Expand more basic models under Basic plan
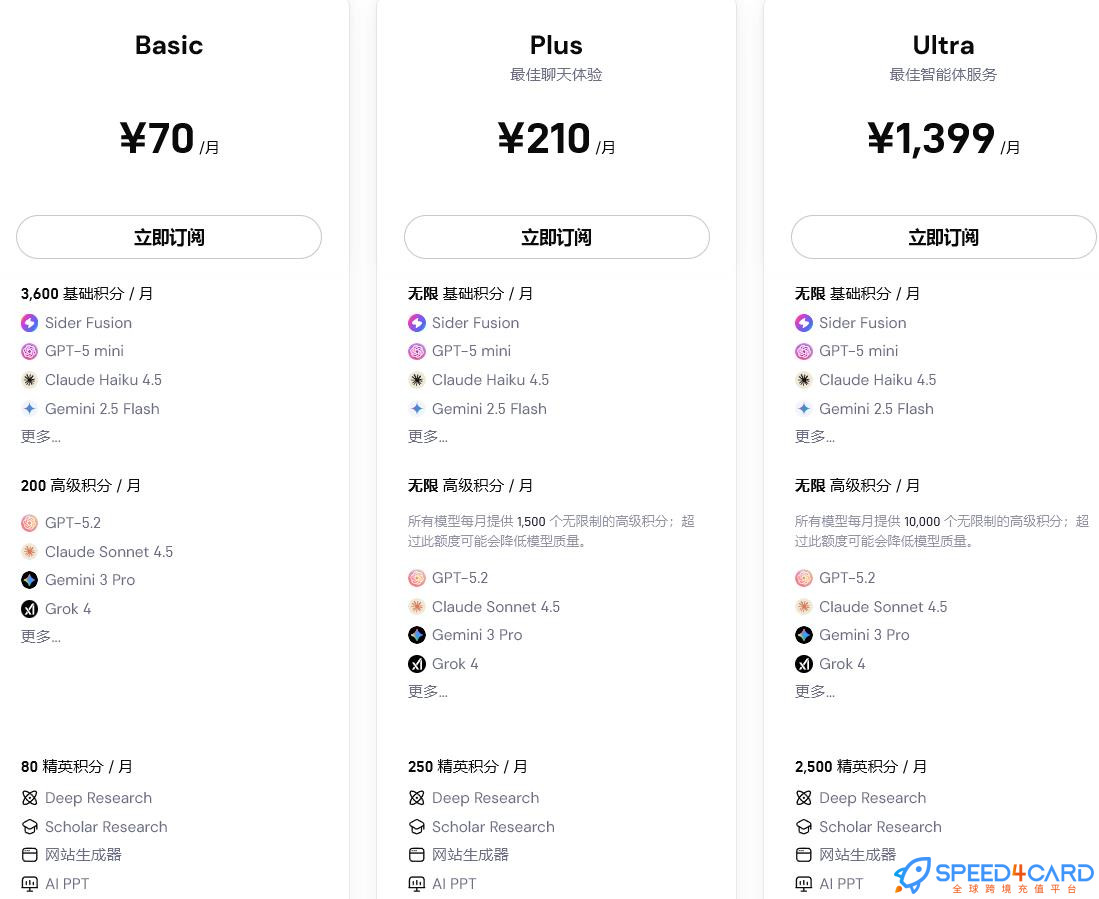The height and width of the screenshot is (899, 1099). (41, 436)
